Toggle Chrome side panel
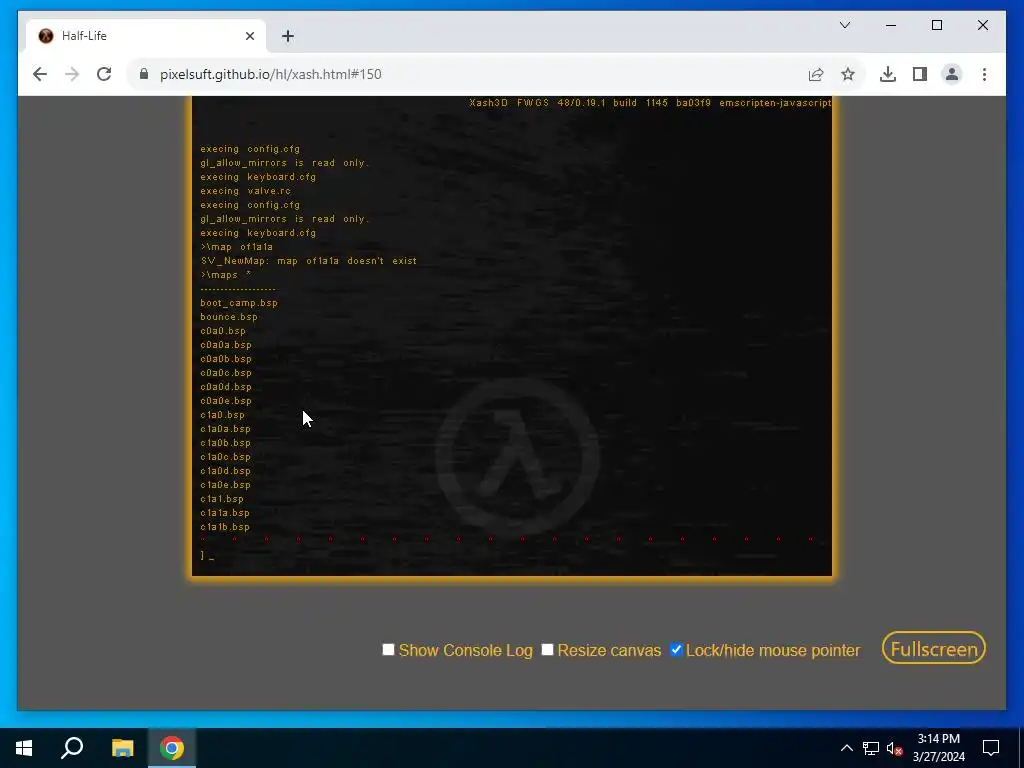Viewport: 1024px width, 768px height. click(920, 74)
